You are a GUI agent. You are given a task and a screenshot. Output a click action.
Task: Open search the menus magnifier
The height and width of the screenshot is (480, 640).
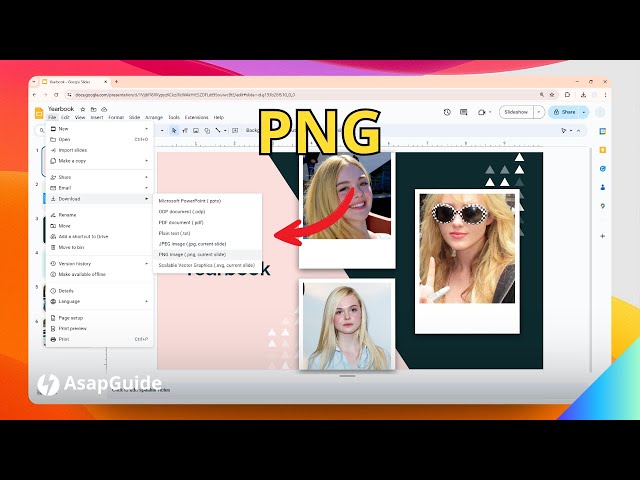click(42, 131)
